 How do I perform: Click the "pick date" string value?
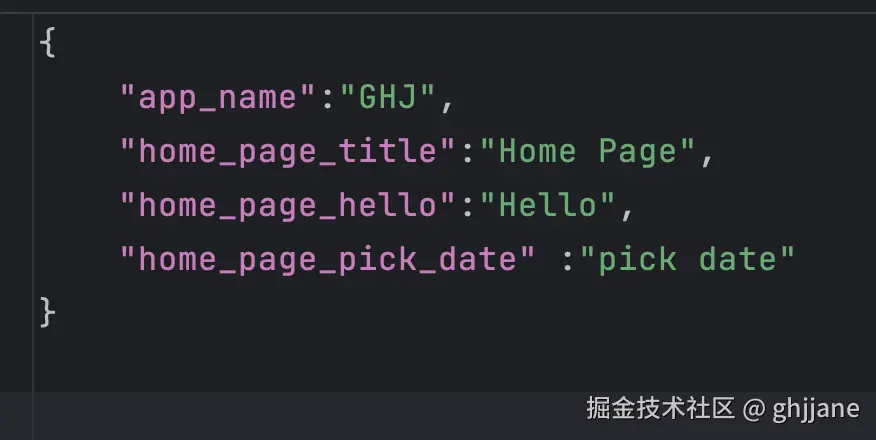[x=695, y=260]
